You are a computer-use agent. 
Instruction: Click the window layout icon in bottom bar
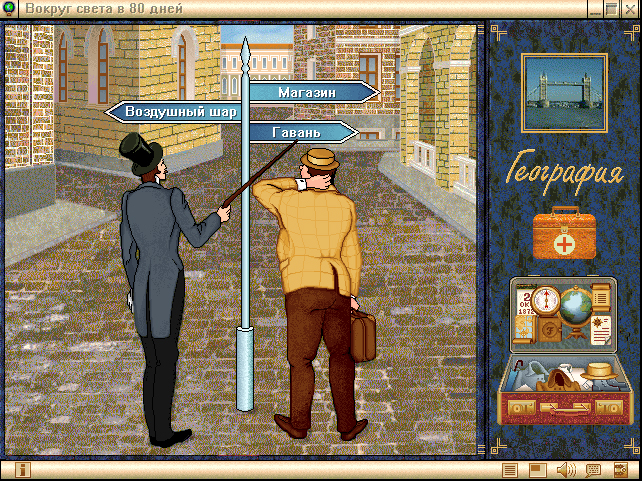(x=537, y=470)
